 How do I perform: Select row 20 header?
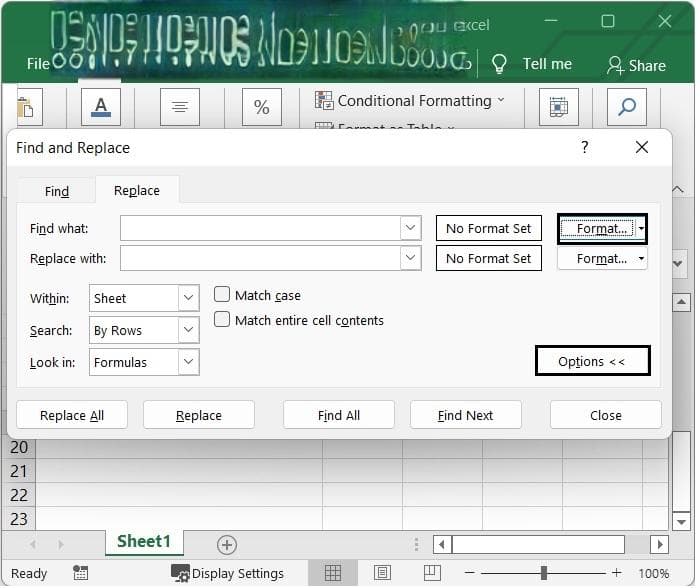point(19,447)
